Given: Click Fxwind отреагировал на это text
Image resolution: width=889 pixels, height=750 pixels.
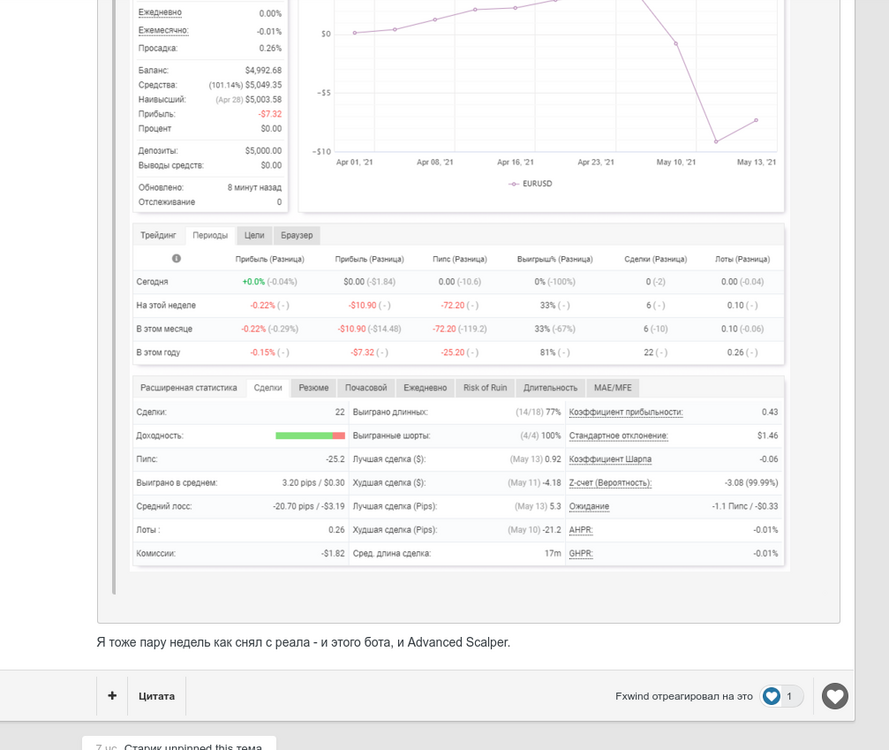Looking at the screenshot, I should pos(684,696).
